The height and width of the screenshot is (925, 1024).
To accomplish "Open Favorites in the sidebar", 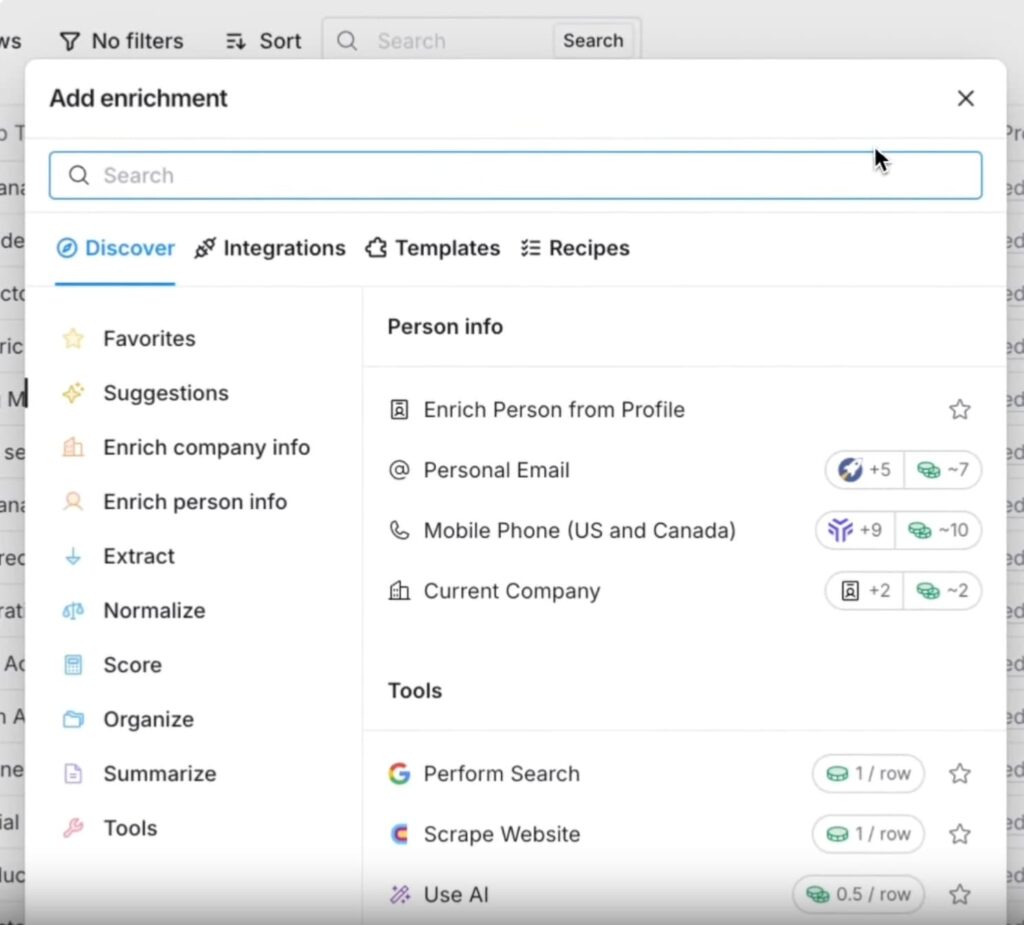I will [x=148, y=339].
